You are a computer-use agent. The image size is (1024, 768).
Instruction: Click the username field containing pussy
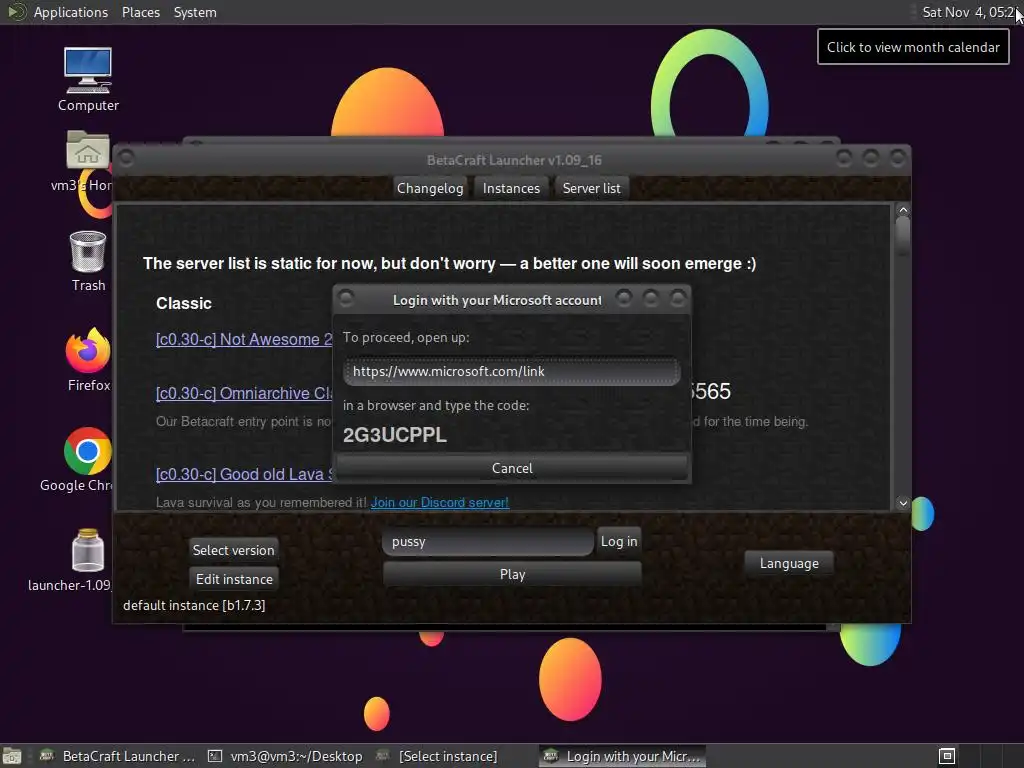pos(487,541)
